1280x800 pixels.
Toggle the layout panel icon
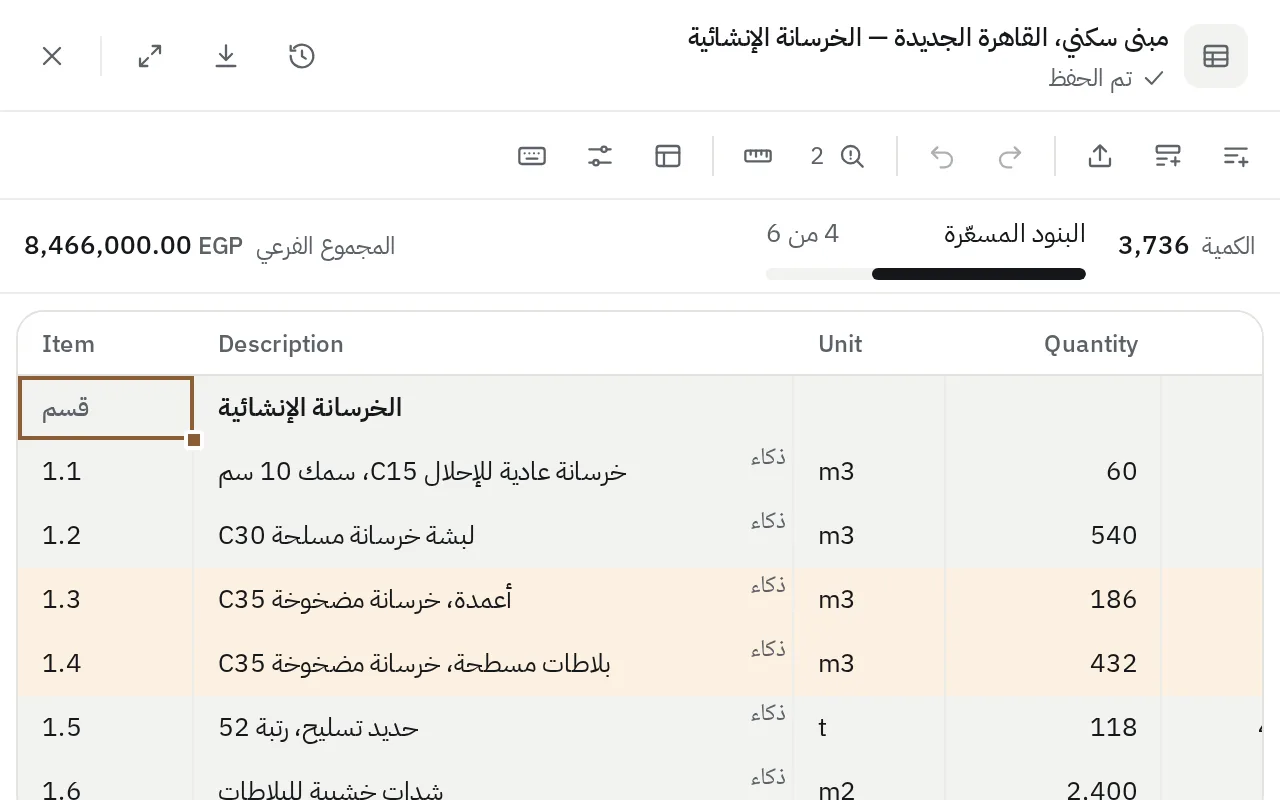[x=668, y=156]
